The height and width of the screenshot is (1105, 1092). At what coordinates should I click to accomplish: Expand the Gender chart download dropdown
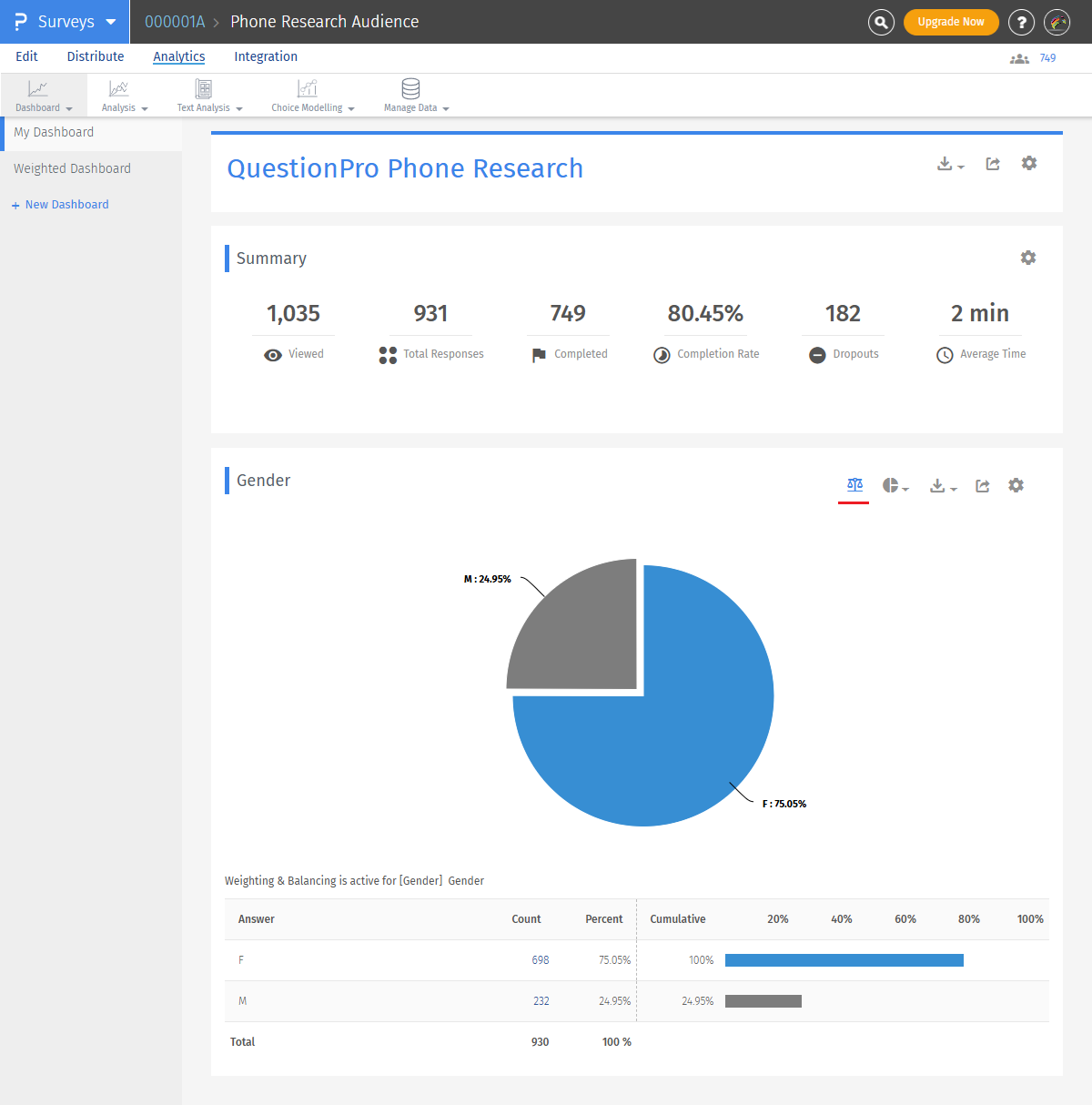(943, 486)
